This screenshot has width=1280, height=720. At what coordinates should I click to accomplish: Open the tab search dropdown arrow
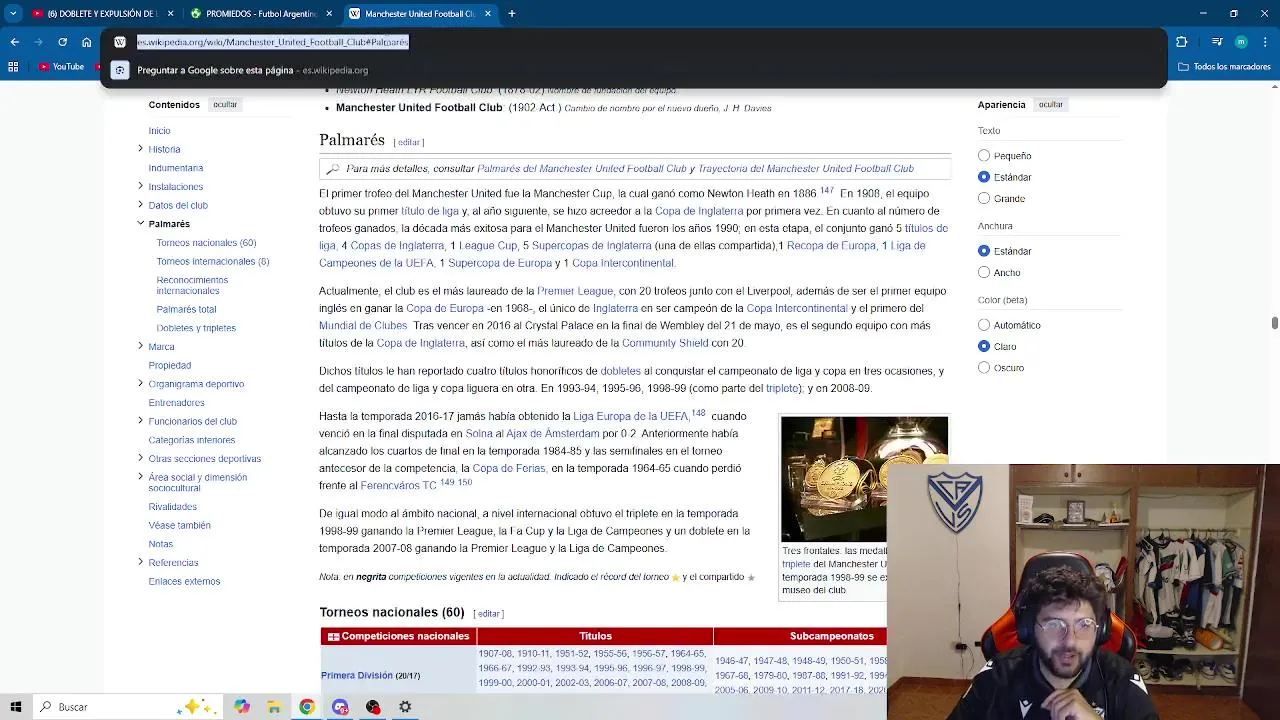pos(13,14)
